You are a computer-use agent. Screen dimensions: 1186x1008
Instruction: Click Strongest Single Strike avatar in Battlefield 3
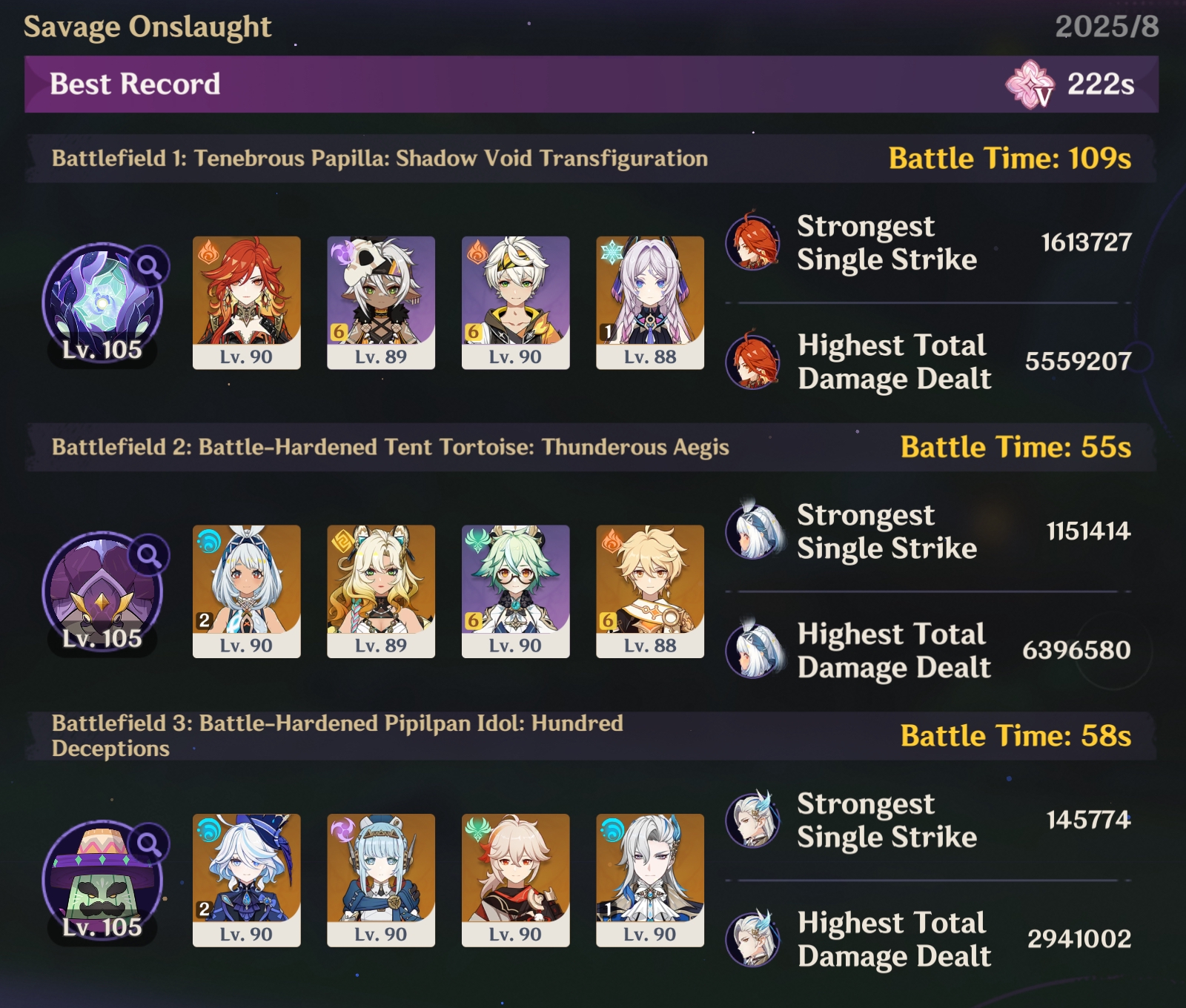pos(752,819)
